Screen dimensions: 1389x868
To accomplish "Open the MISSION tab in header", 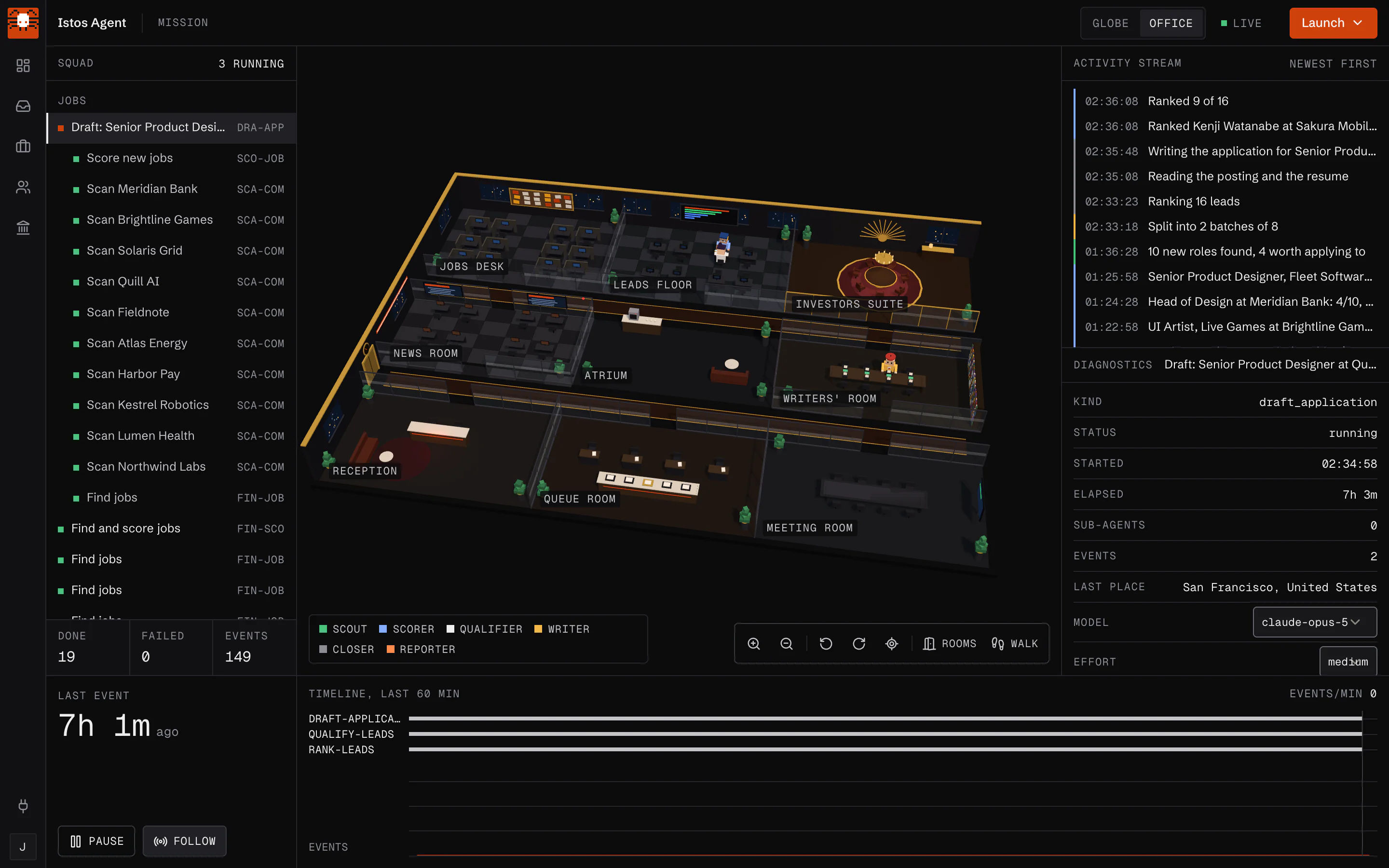I will pyautogui.click(x=183, y=23).
